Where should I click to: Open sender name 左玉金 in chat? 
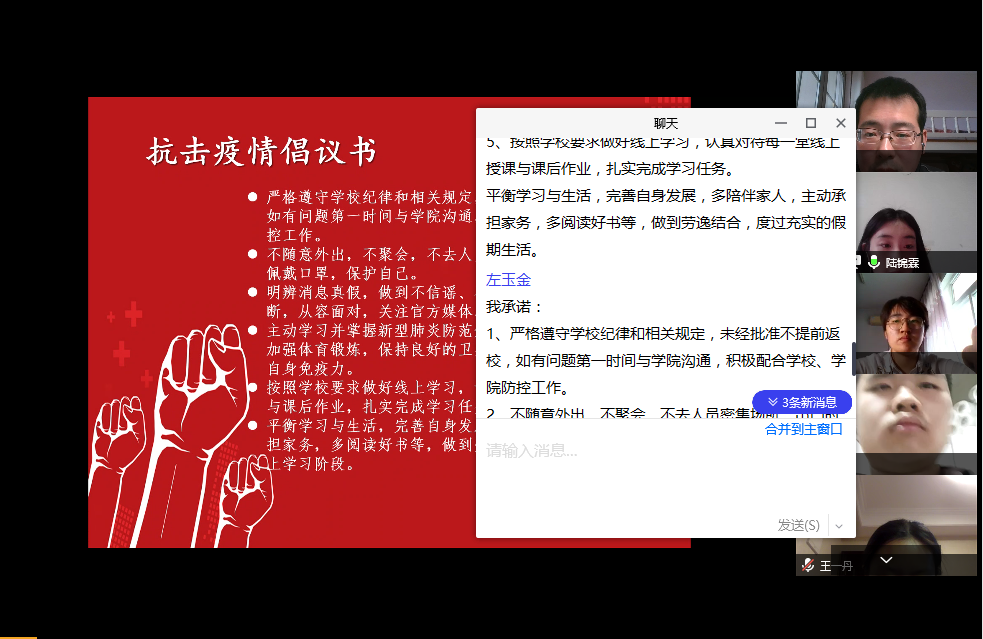click(508, 279)
